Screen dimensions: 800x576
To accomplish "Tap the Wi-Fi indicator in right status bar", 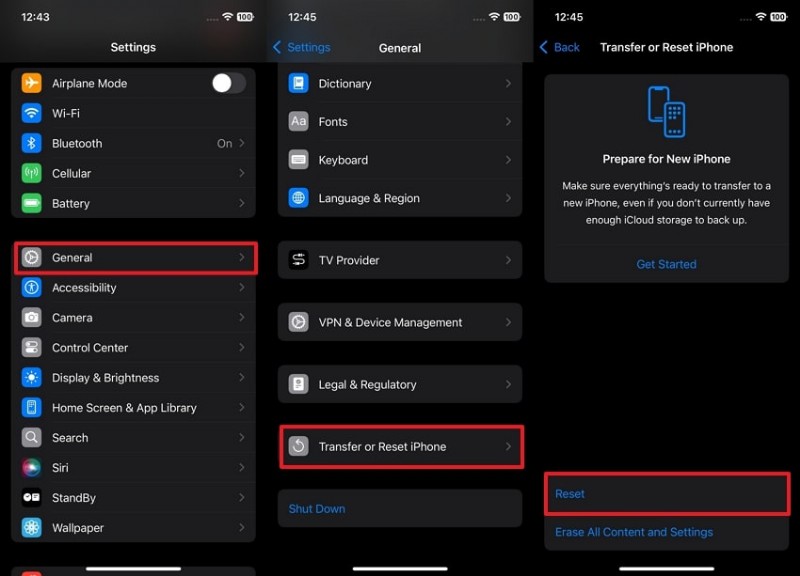I will pyautogui.click(x=760, y=17).
